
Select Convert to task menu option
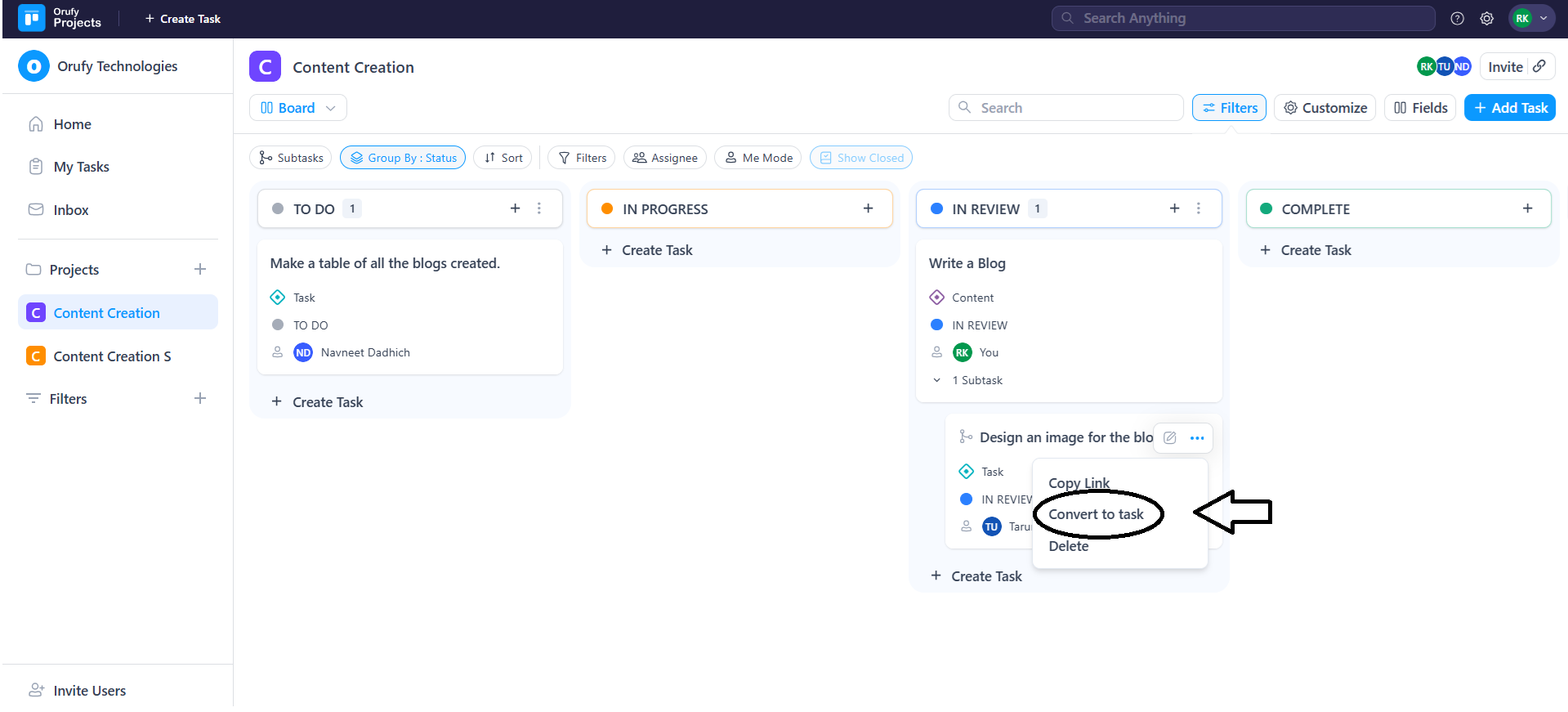[1096, 514]
